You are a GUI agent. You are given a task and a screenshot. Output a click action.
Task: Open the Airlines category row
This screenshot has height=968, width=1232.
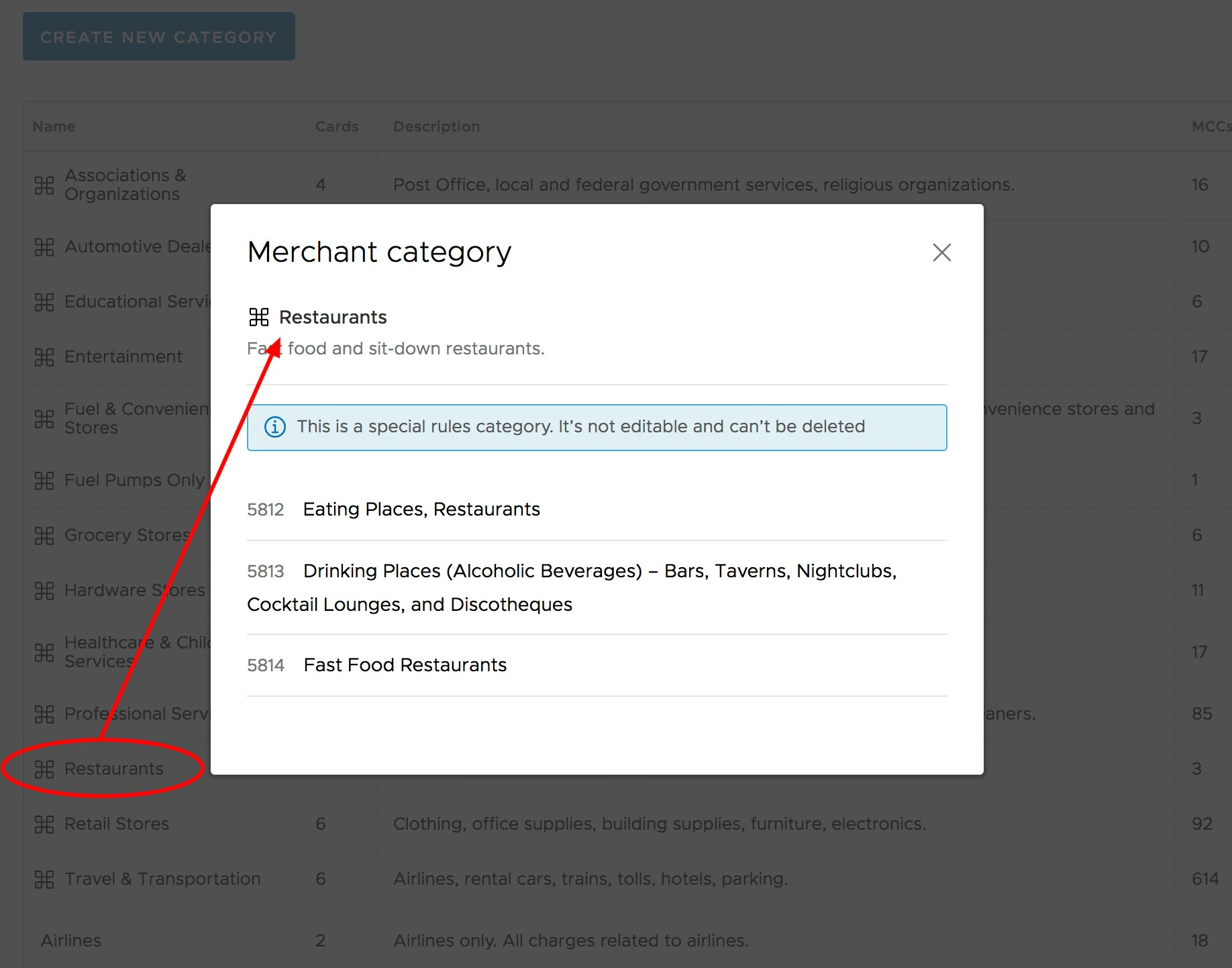tap(71, 940)
